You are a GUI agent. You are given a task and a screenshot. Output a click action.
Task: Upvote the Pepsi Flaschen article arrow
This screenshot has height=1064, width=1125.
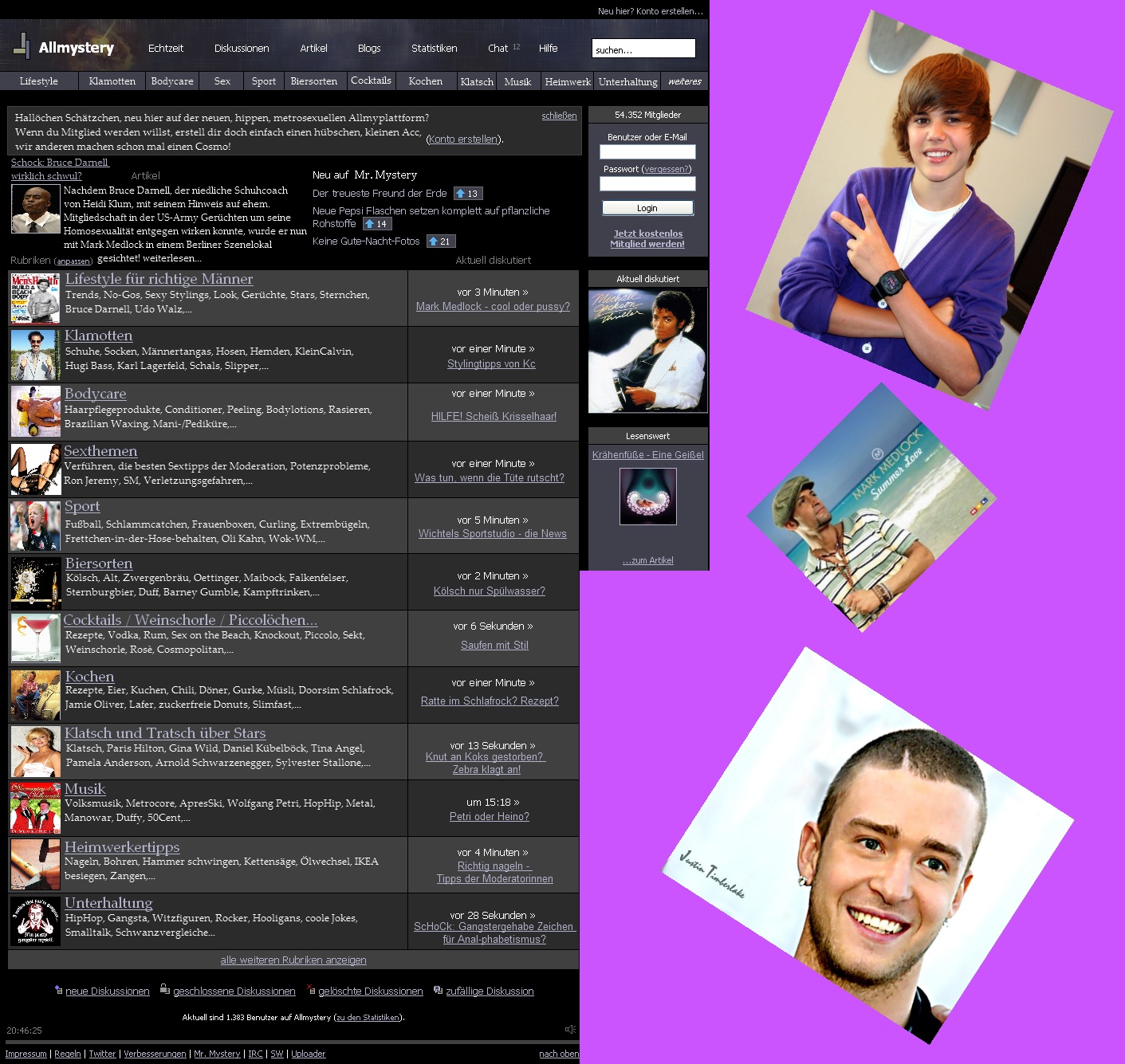tap(369, 224)
